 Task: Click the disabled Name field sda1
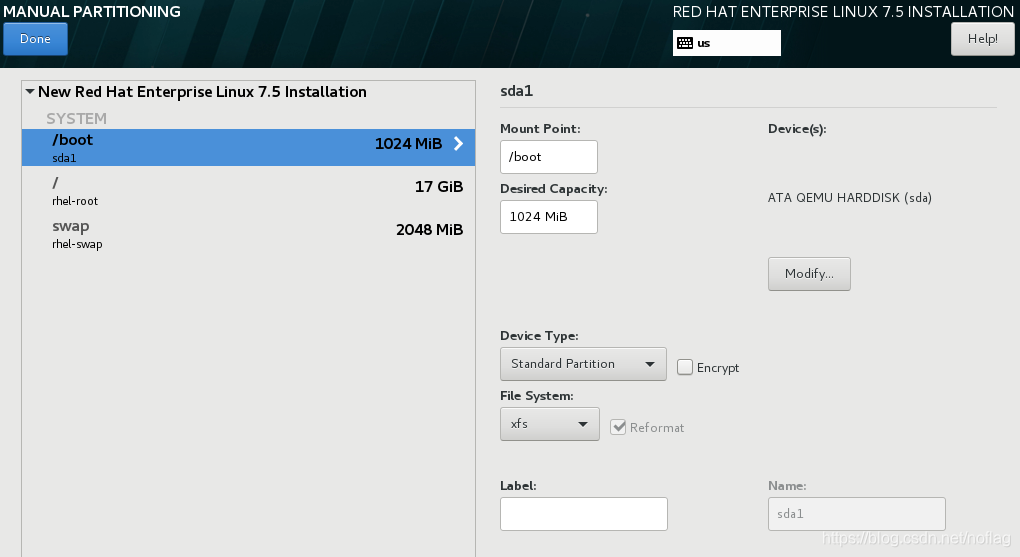(x=857, y=514)
